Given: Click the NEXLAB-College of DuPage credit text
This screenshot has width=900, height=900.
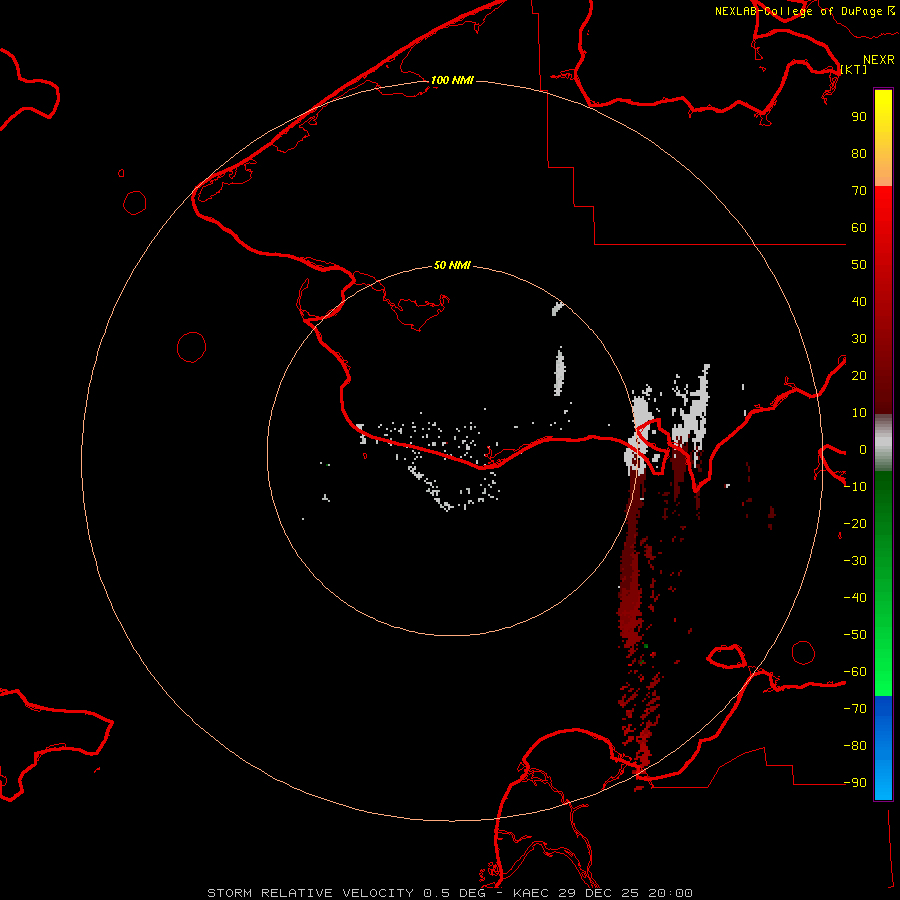Looking at the screenshot, I should [798, 11].
